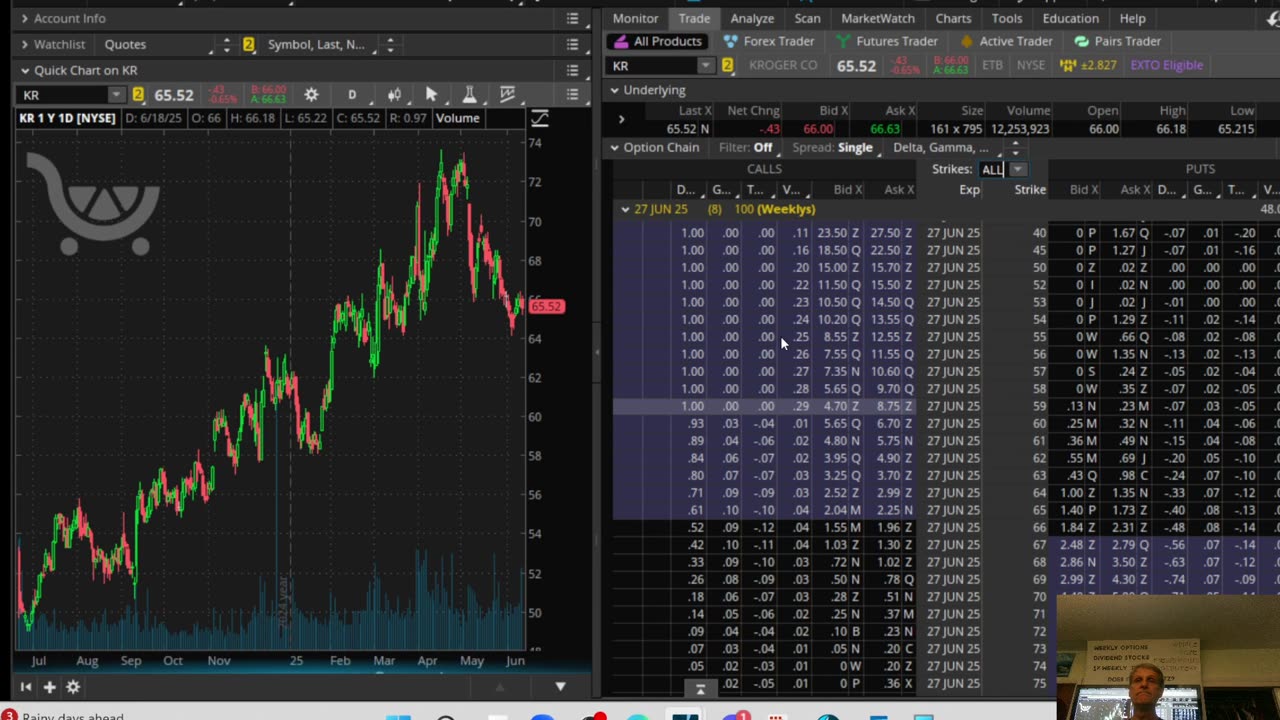
Task: Open Watchlist panel menu icon
Action: tap(572, 44)
